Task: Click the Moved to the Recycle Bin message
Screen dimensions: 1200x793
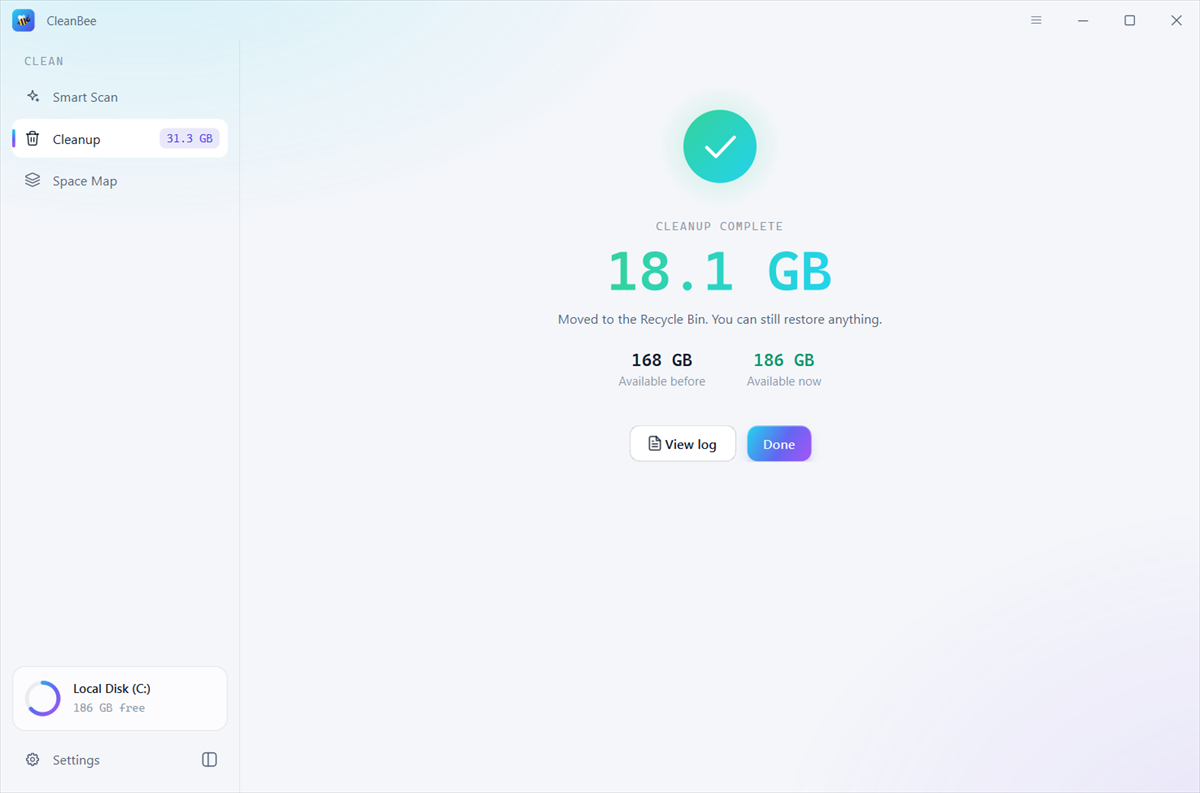Action: point(720,320)
